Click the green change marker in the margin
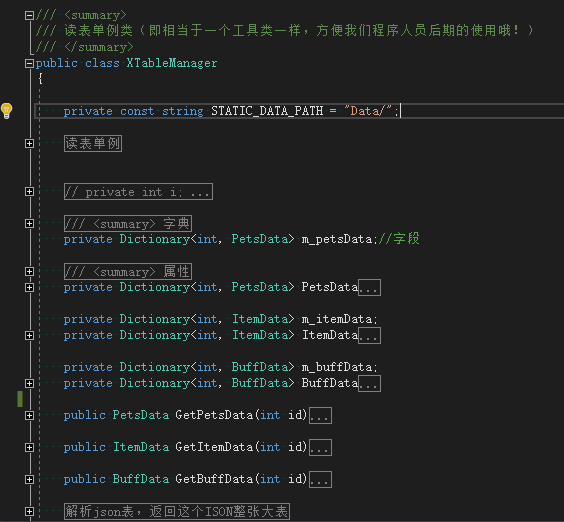This screenshot has height=522, width=564. pos(20,399)
